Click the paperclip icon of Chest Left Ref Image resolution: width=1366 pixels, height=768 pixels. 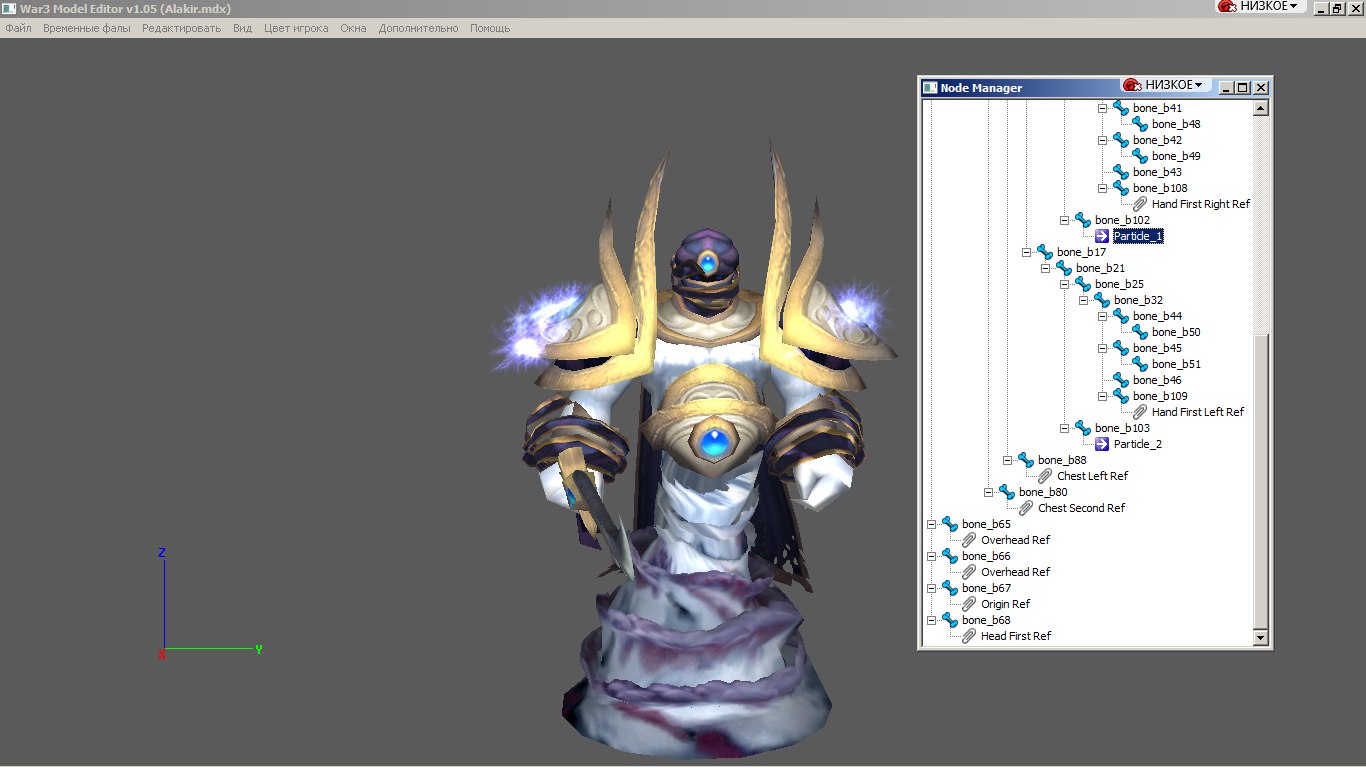pyautogui.click(x=1045, y=476)
